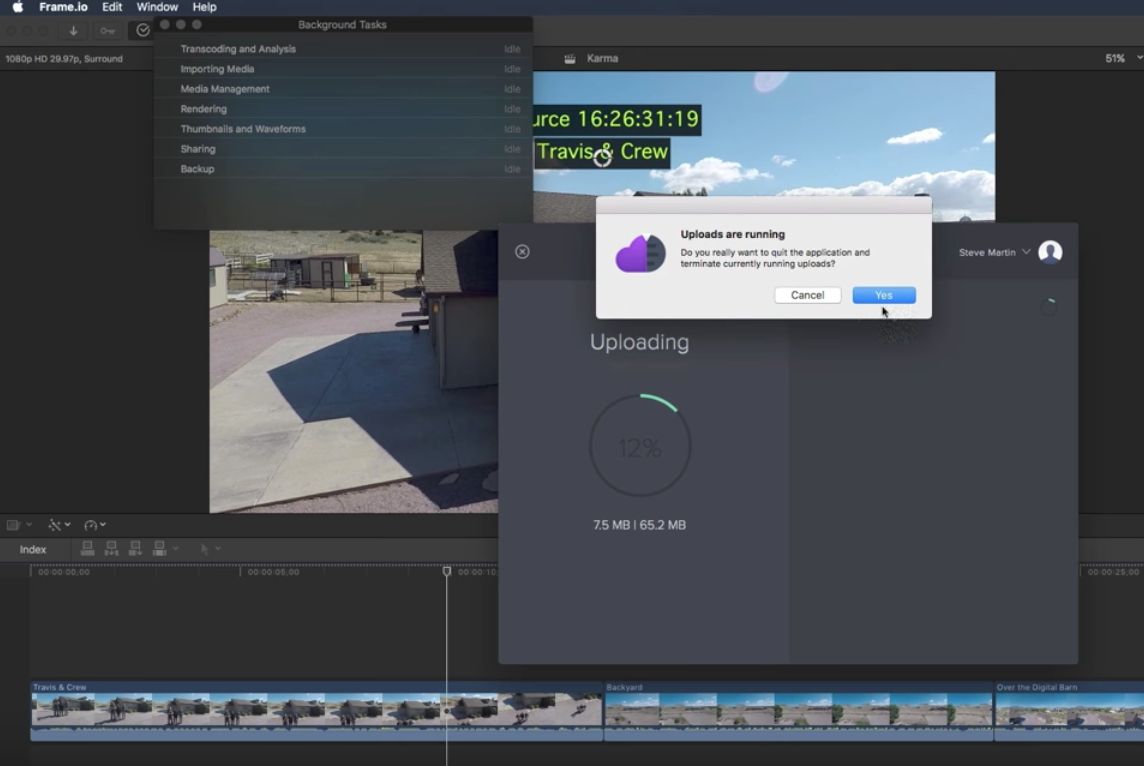
Task: Select the Transcoding and Analysis row
Action: [x=343, y=49]
